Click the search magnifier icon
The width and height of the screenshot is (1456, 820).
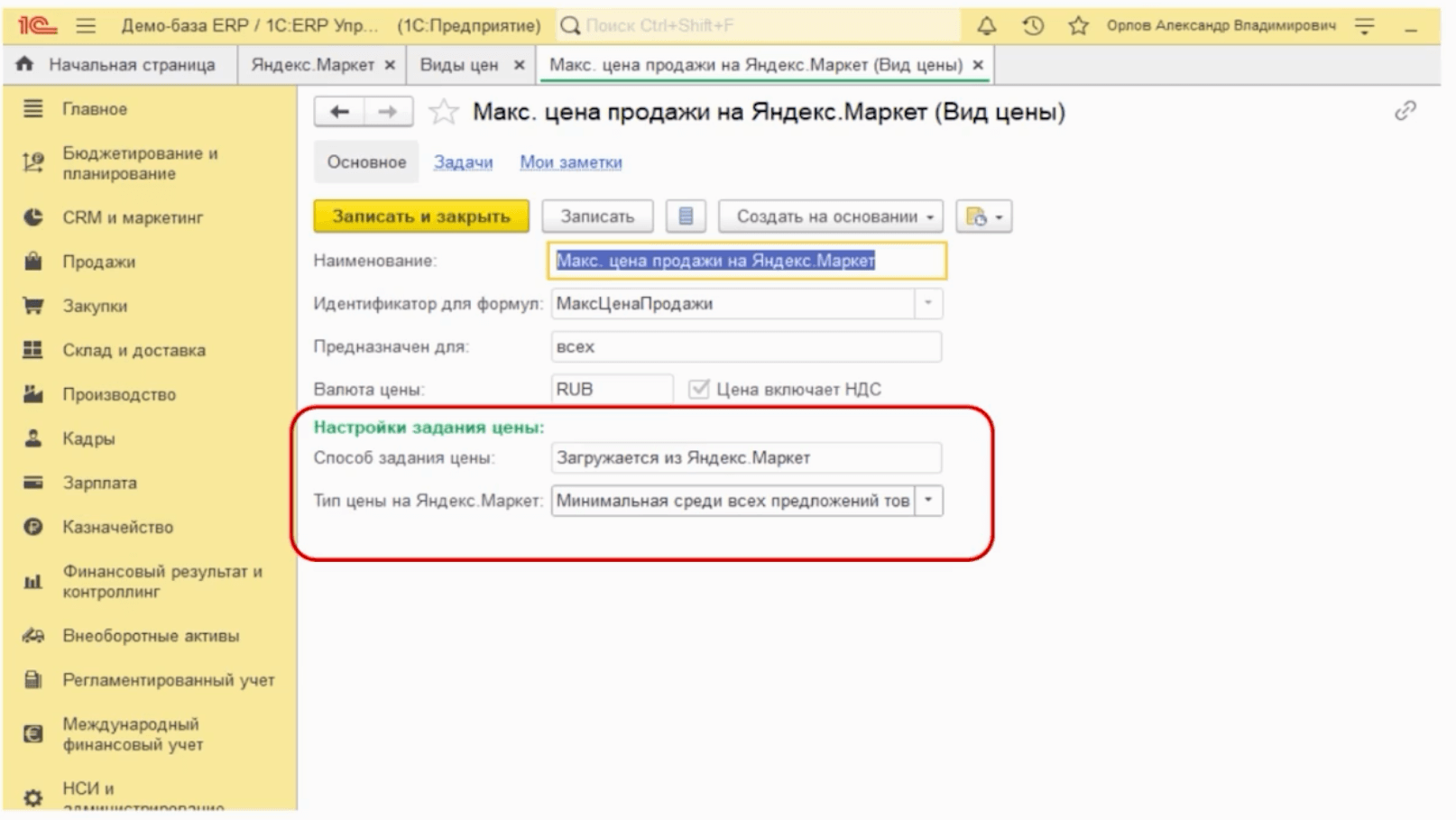[x=570, y=26]
